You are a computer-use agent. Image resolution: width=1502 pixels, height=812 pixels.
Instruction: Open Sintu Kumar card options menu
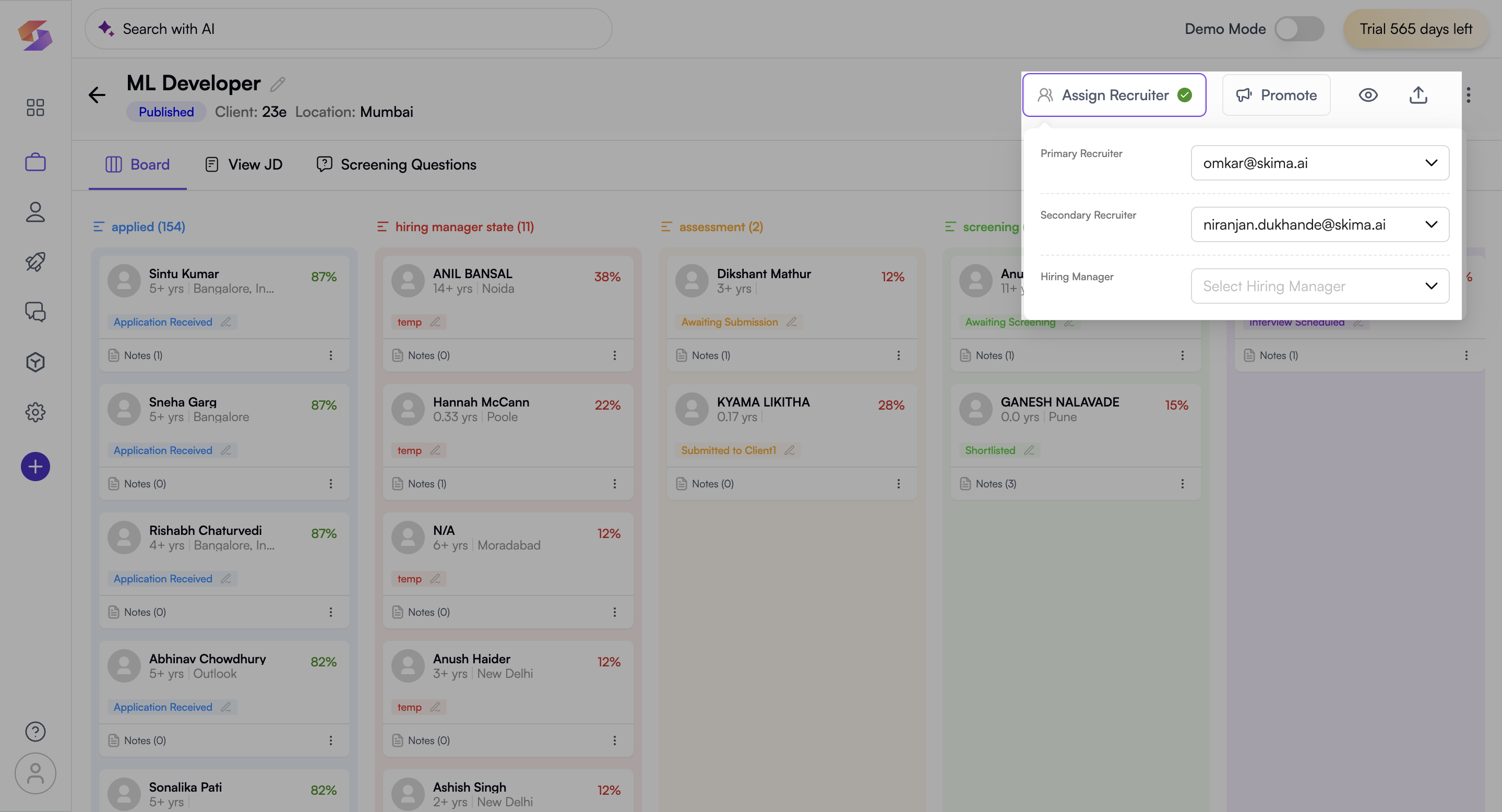click(x=330, y=355)
